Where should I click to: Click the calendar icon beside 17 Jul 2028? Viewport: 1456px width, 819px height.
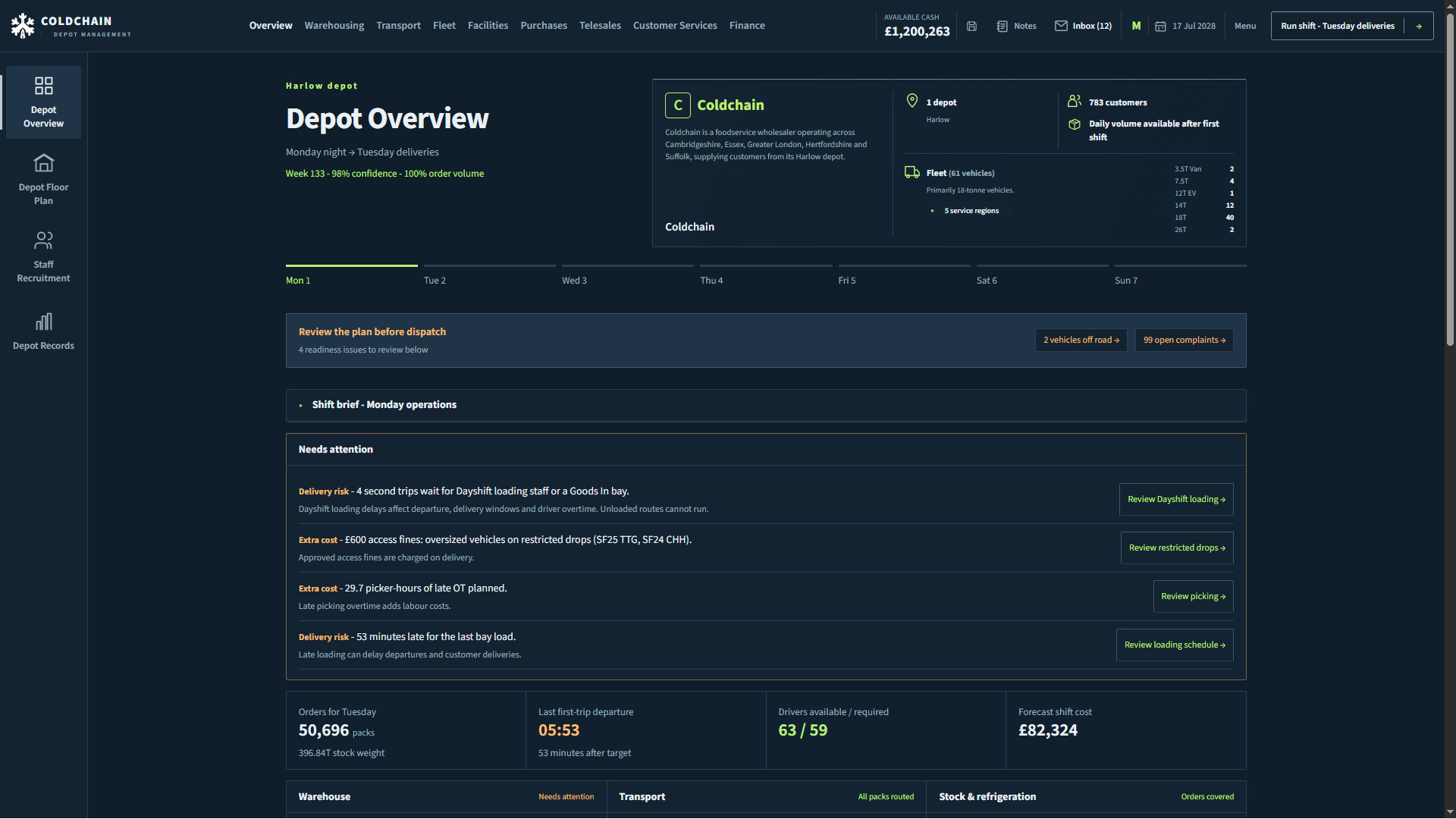click(1160, 26)
